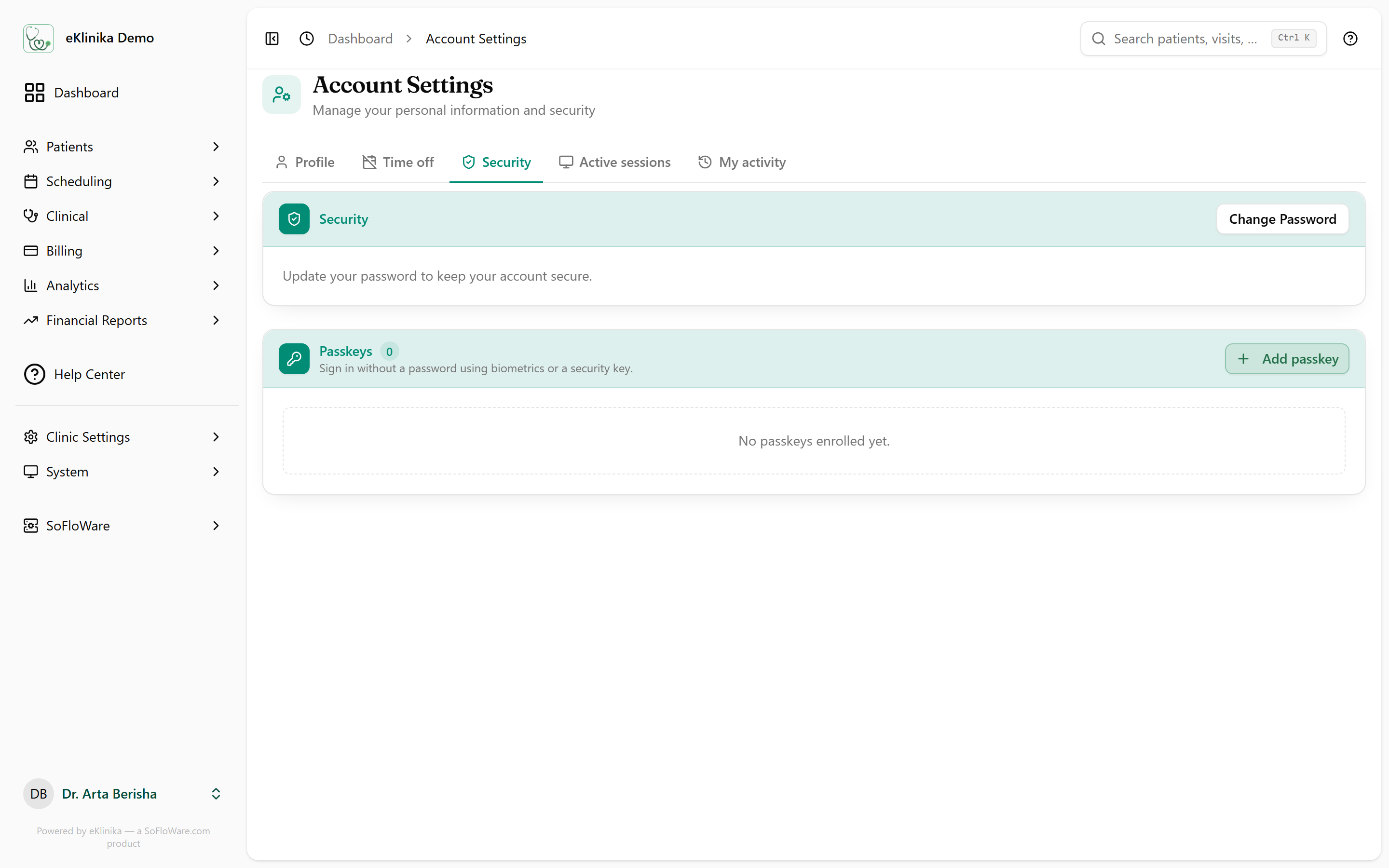This screenshot has height=868, width=1389.
Task: Open Dashboard in the sidebar
Action: pyautogui.click(x=123, y=93)
